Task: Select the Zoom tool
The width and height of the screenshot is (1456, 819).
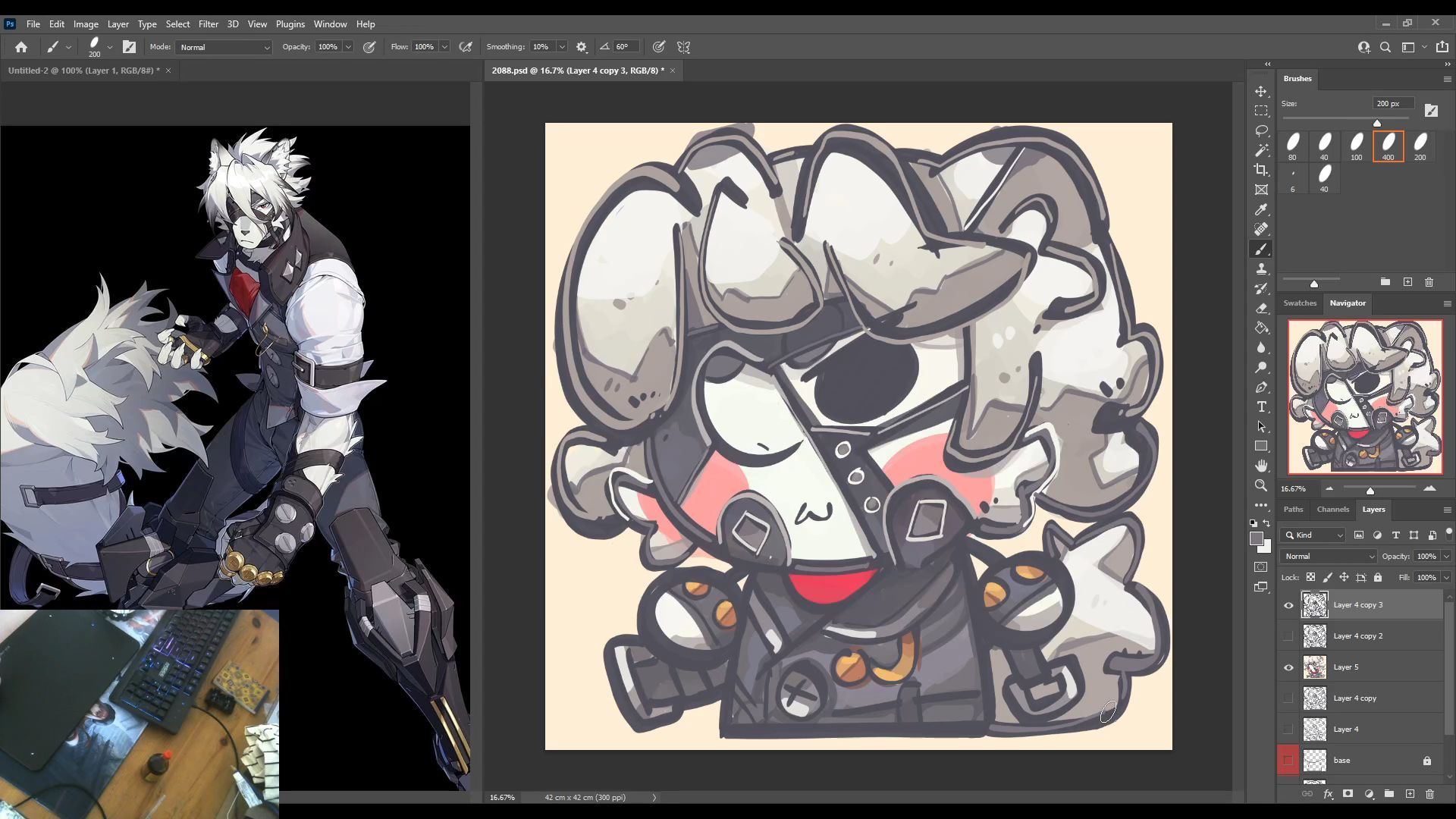Action: pyautogui.click(x=1261, y=485)
